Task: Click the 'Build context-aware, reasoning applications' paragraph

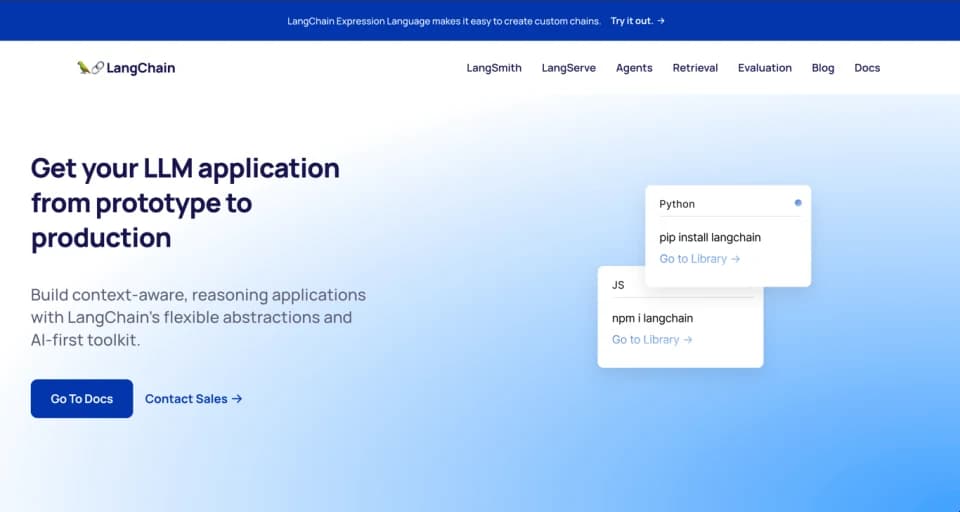Action: [198, 317]
